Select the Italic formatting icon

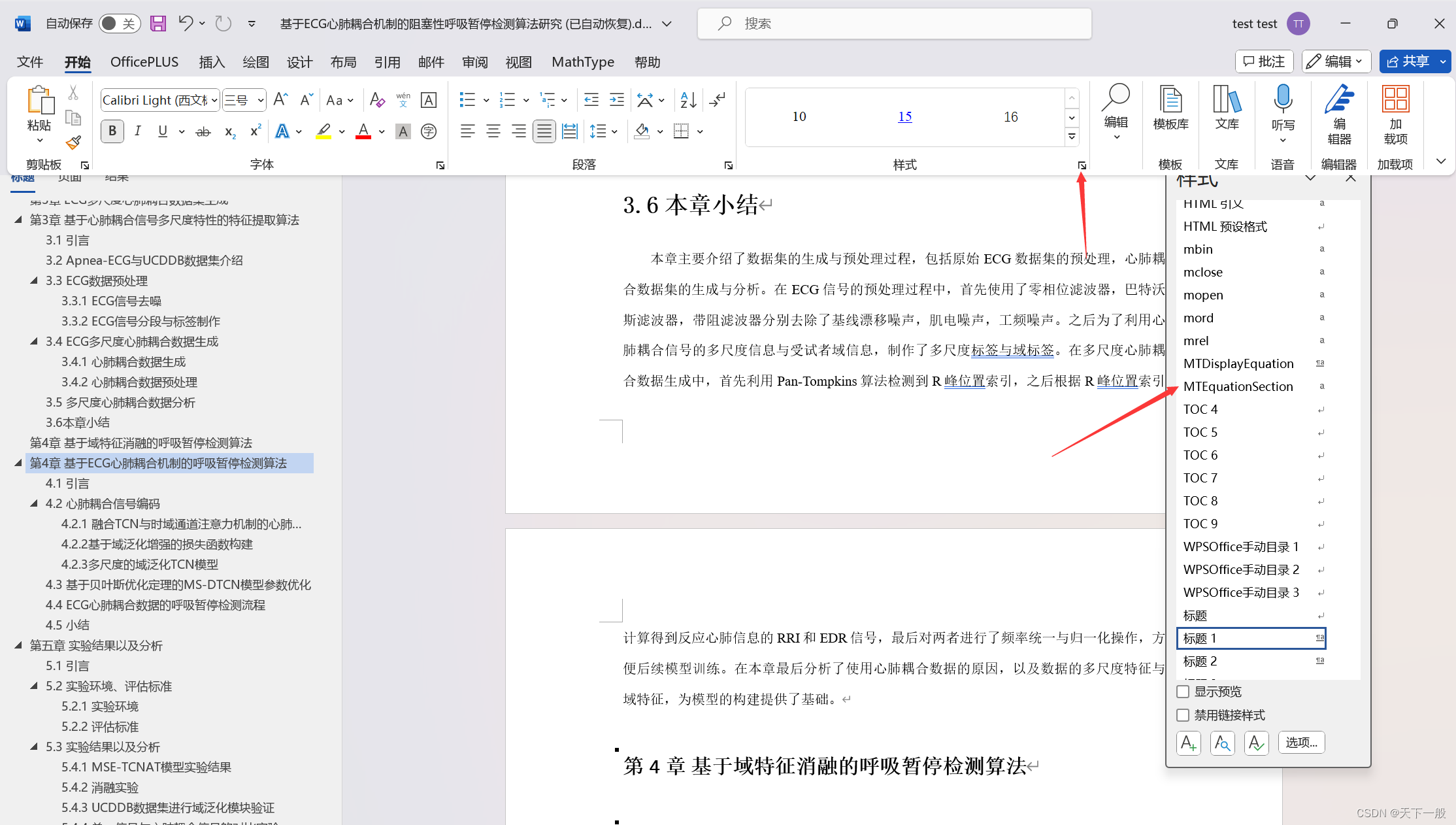pos(137,131)
